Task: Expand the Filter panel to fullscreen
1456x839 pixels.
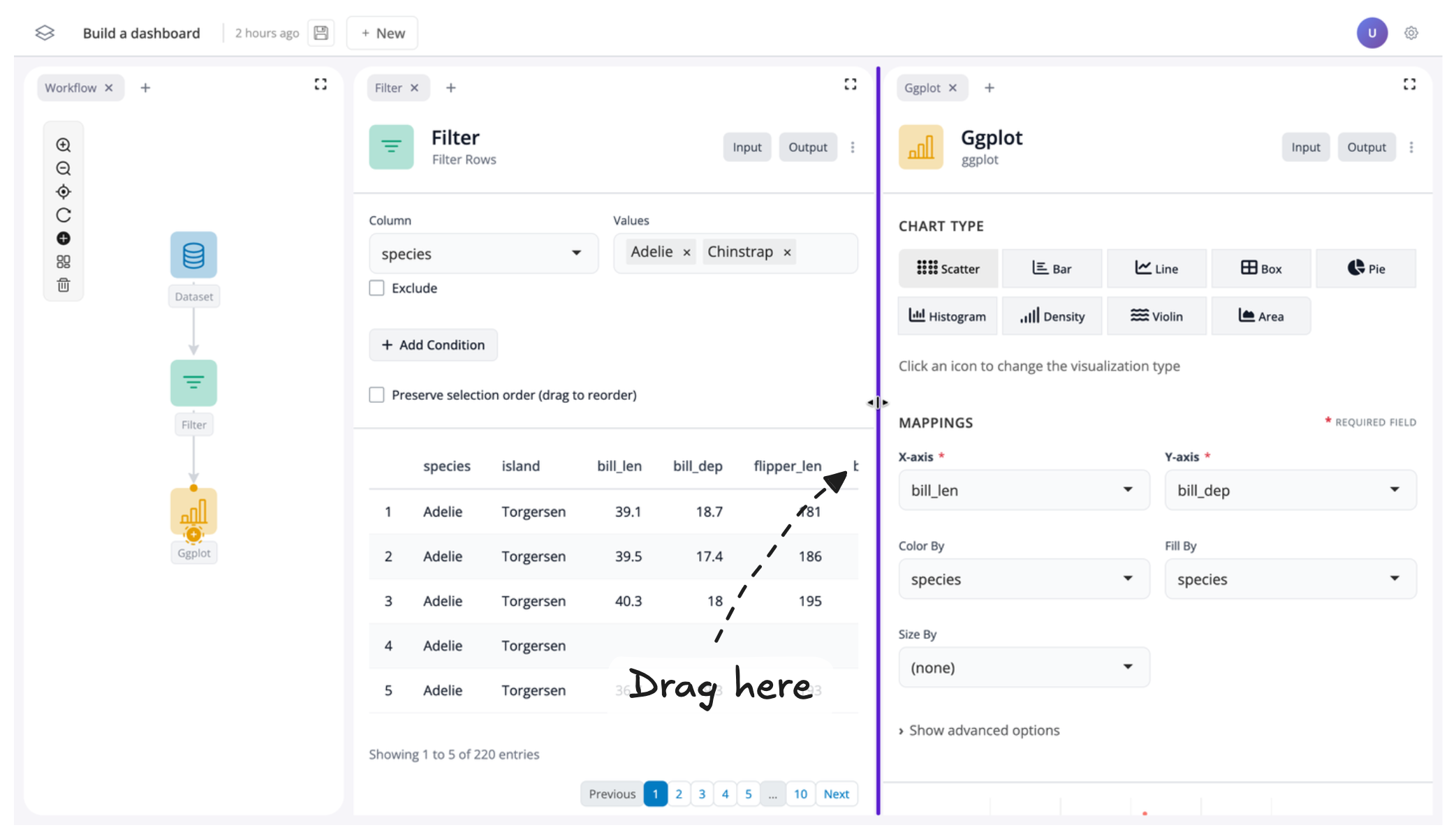Action: (x=850, y=84)
